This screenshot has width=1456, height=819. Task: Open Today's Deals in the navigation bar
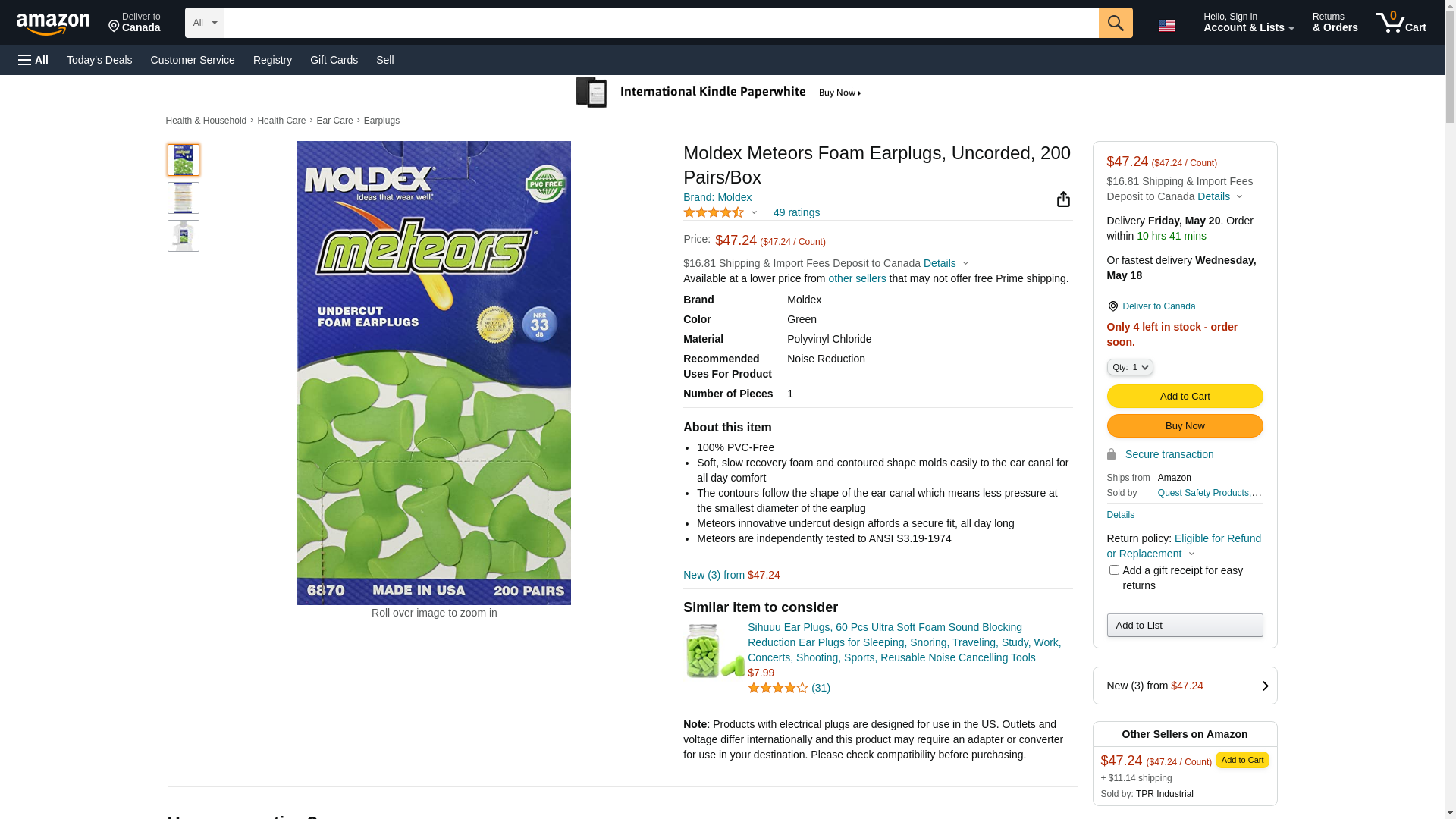point(99,60)
